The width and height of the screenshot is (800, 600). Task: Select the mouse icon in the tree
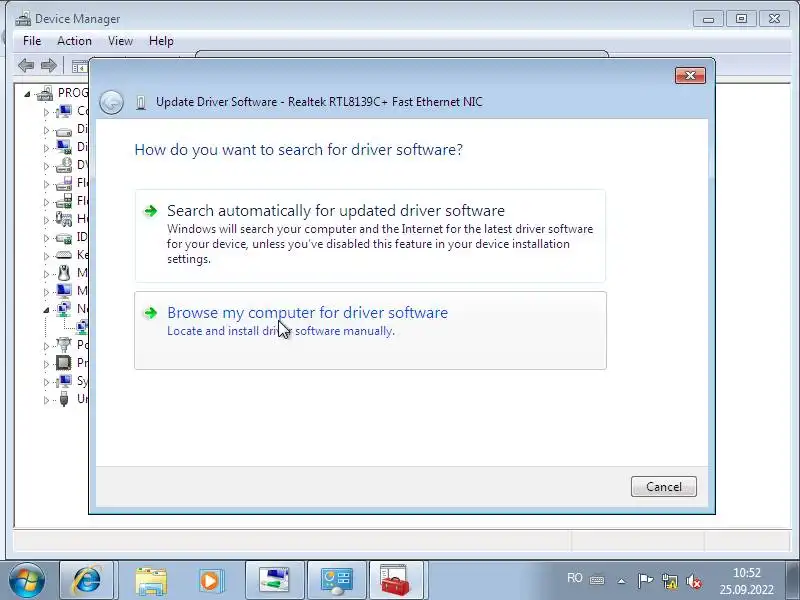click(64, 273)
